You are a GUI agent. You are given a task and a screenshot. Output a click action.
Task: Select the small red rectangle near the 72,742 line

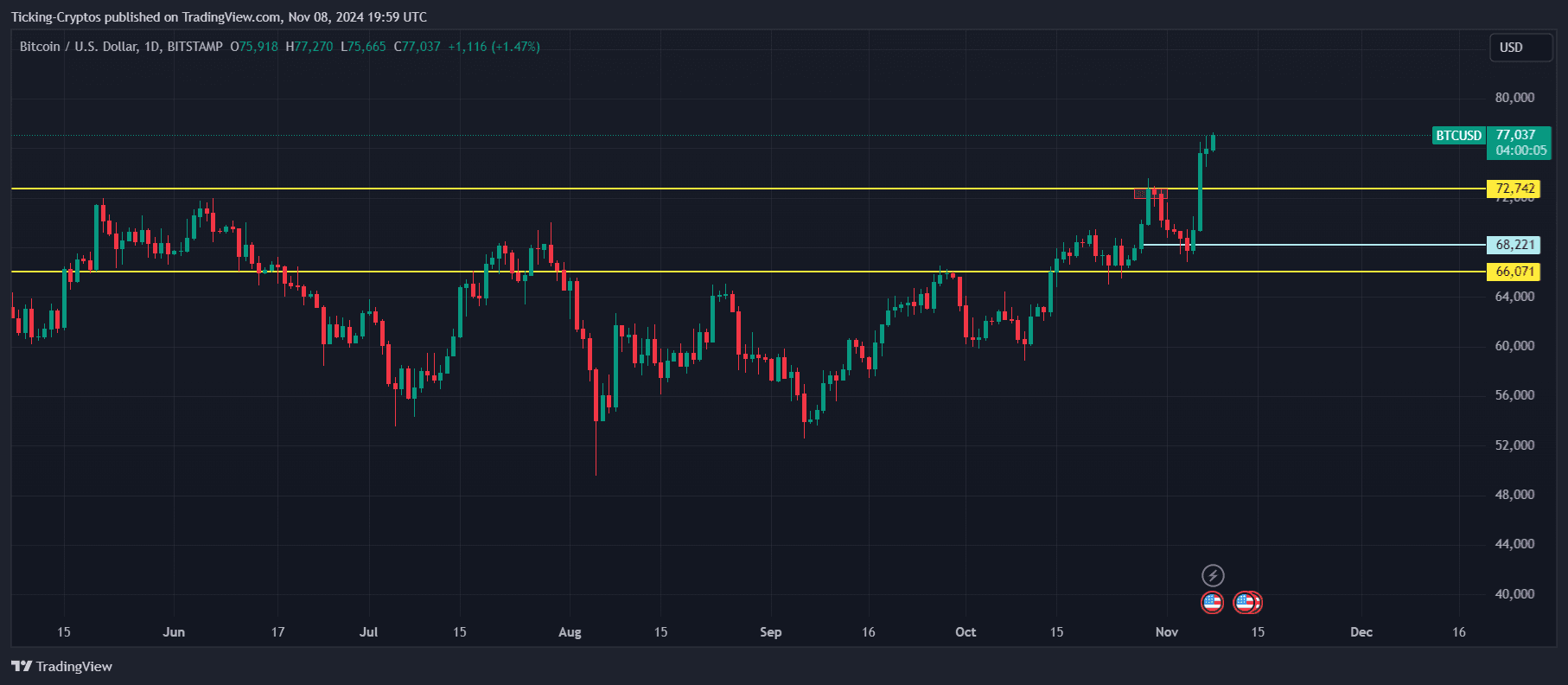(x=1151, y=194)
